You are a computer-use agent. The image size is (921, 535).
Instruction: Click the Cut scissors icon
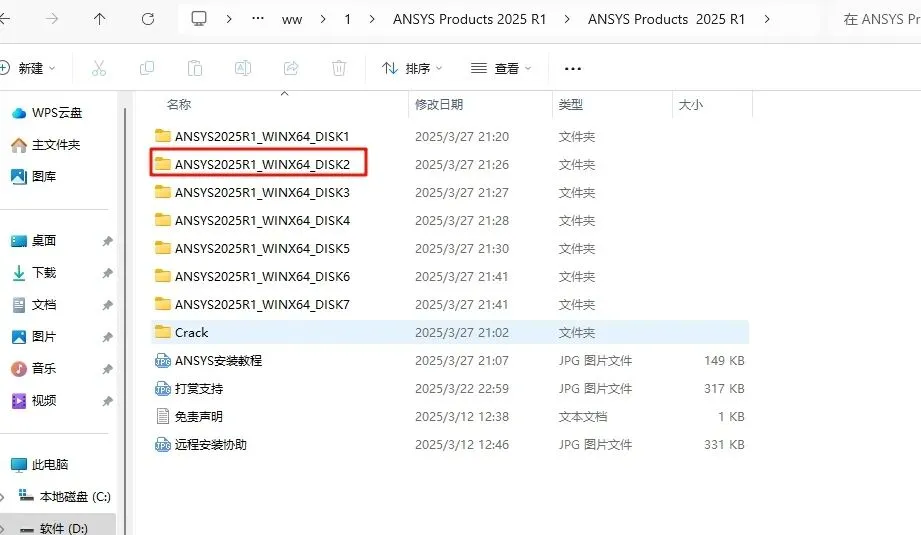tap(99, 68)
